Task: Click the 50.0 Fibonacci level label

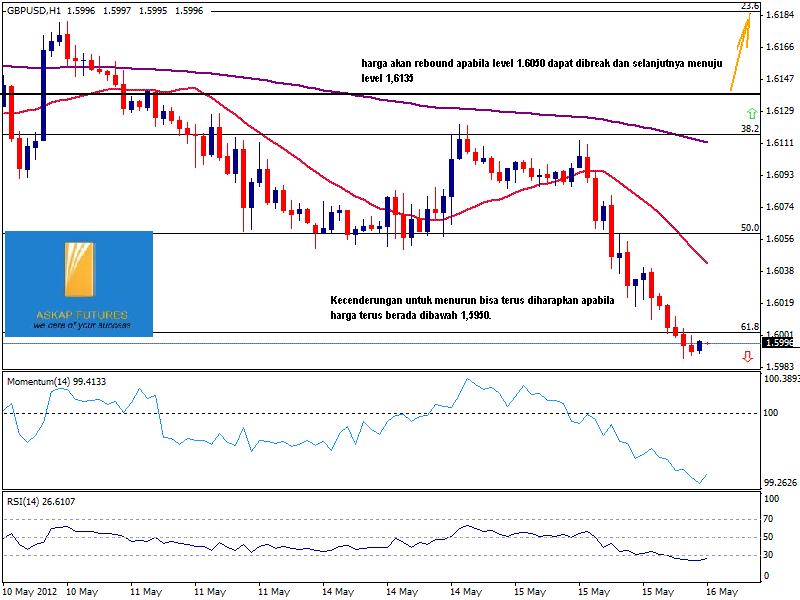Action: pyautogui.click(x=749, y=228)
